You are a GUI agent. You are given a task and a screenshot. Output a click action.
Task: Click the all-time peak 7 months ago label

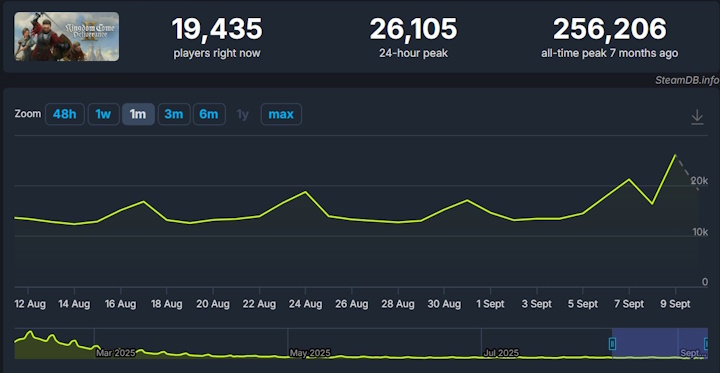[609, 53]
